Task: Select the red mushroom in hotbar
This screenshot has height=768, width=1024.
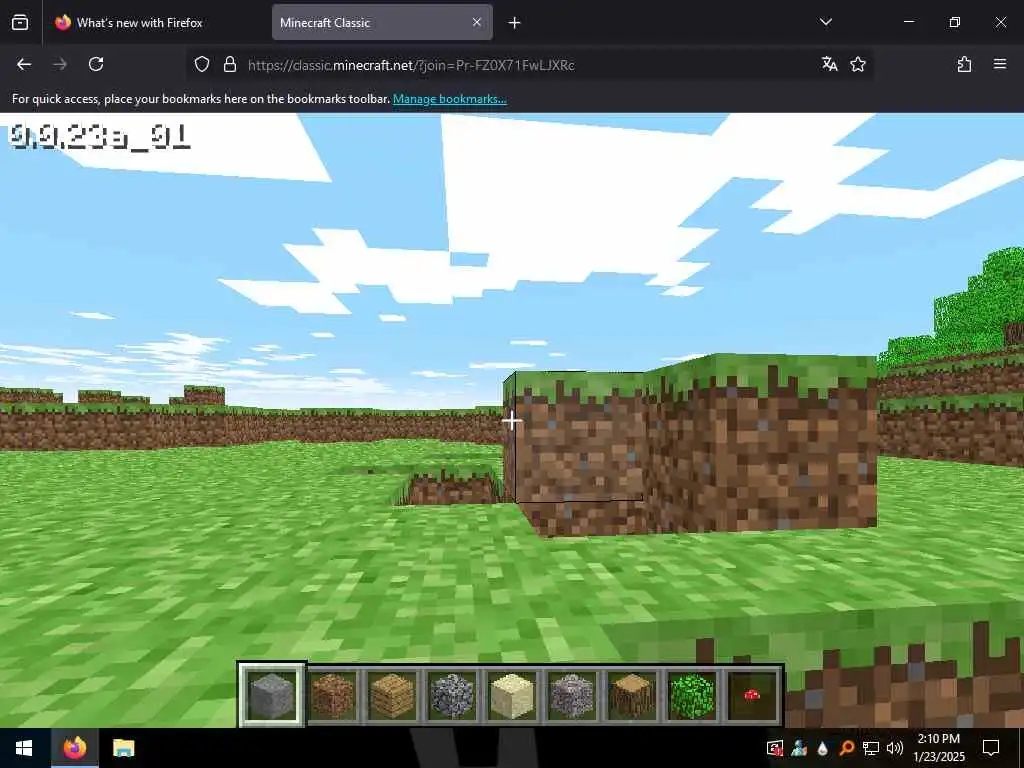Action: 752,696
